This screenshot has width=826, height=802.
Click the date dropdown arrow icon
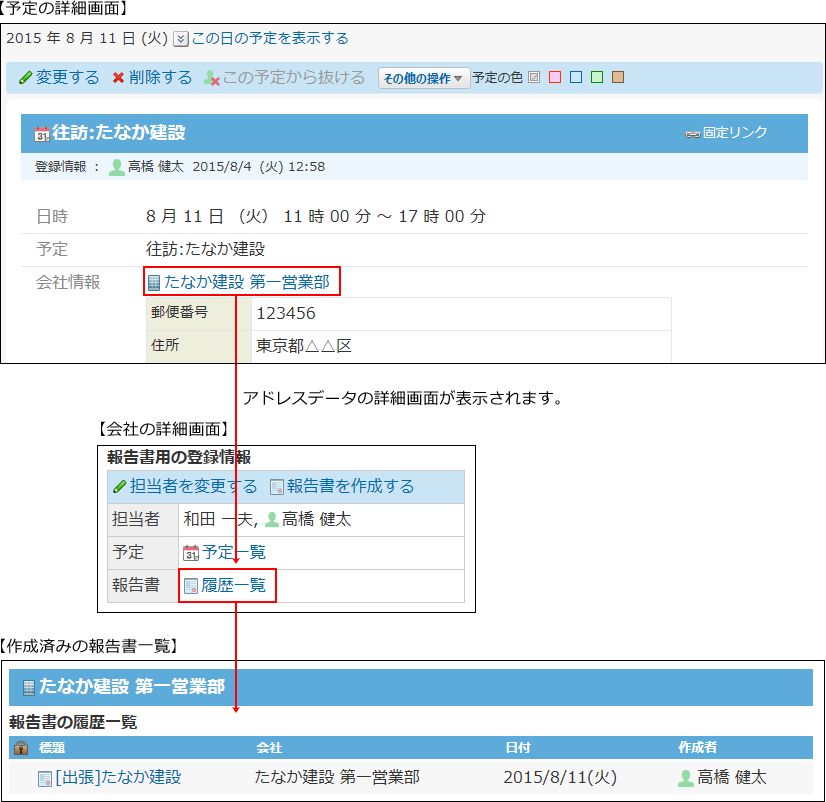181,39
